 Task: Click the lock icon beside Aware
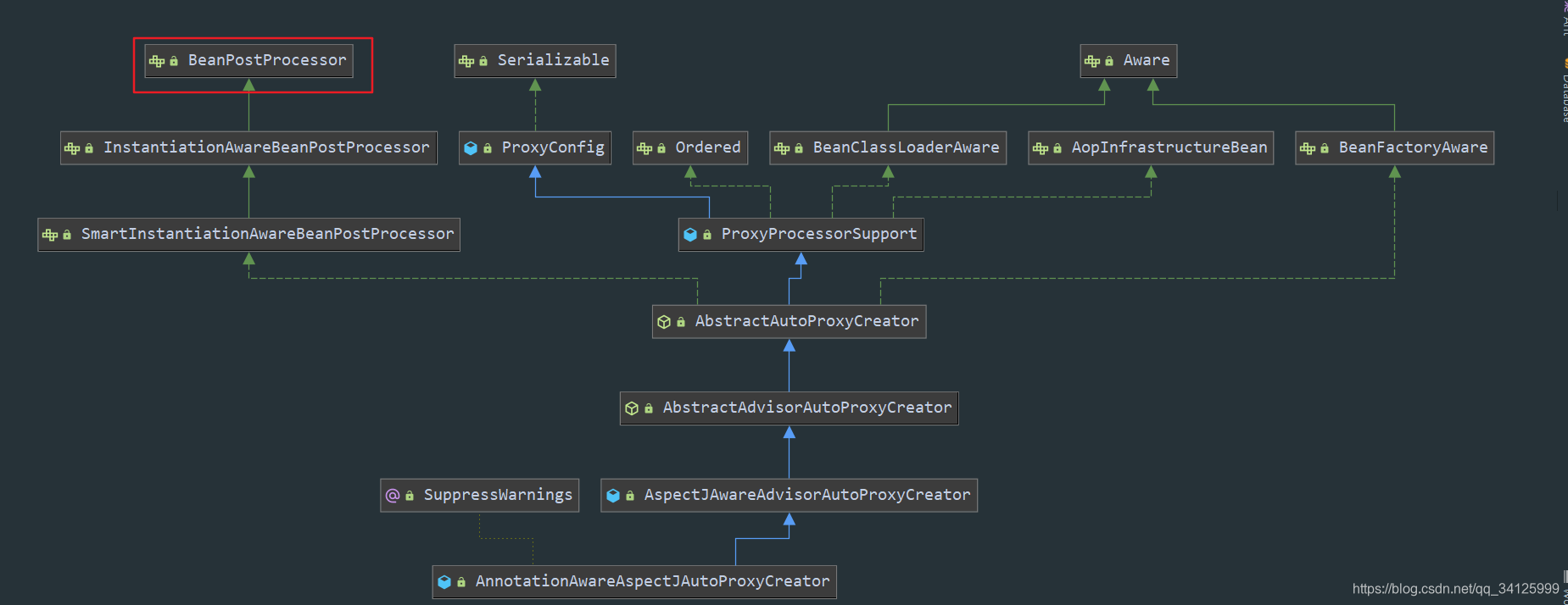click(1109, 61)
